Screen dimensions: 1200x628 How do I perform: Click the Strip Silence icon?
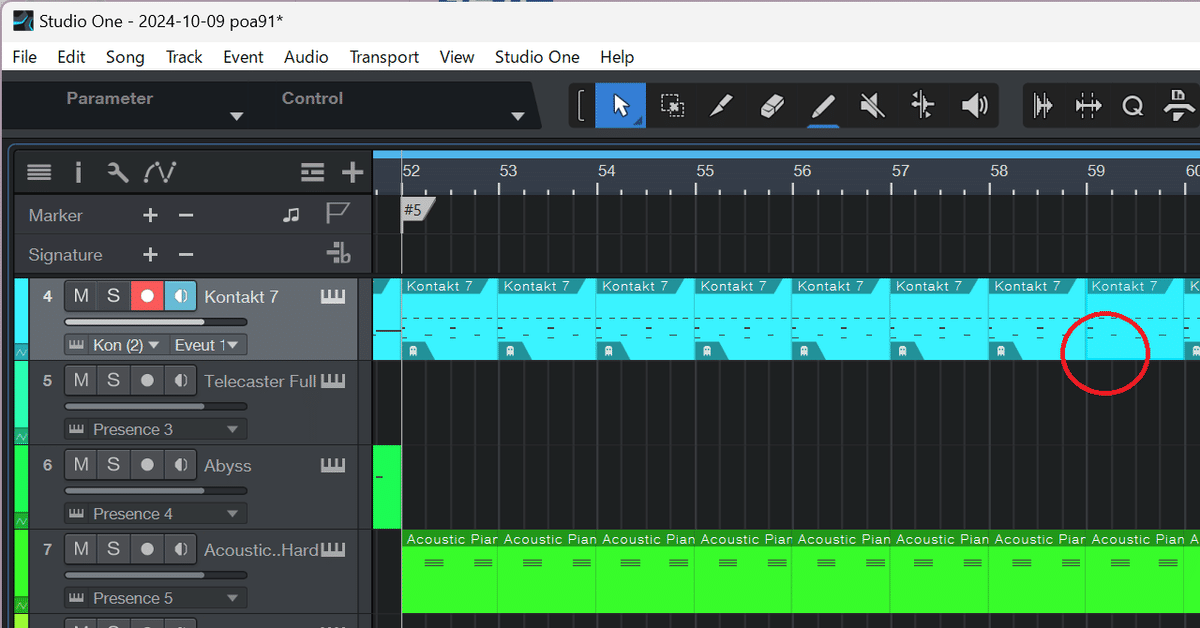[x=1042, y=105]
